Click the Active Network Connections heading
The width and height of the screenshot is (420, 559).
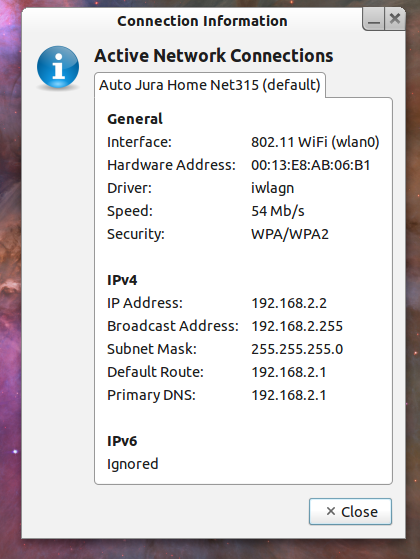click(214, 56)
